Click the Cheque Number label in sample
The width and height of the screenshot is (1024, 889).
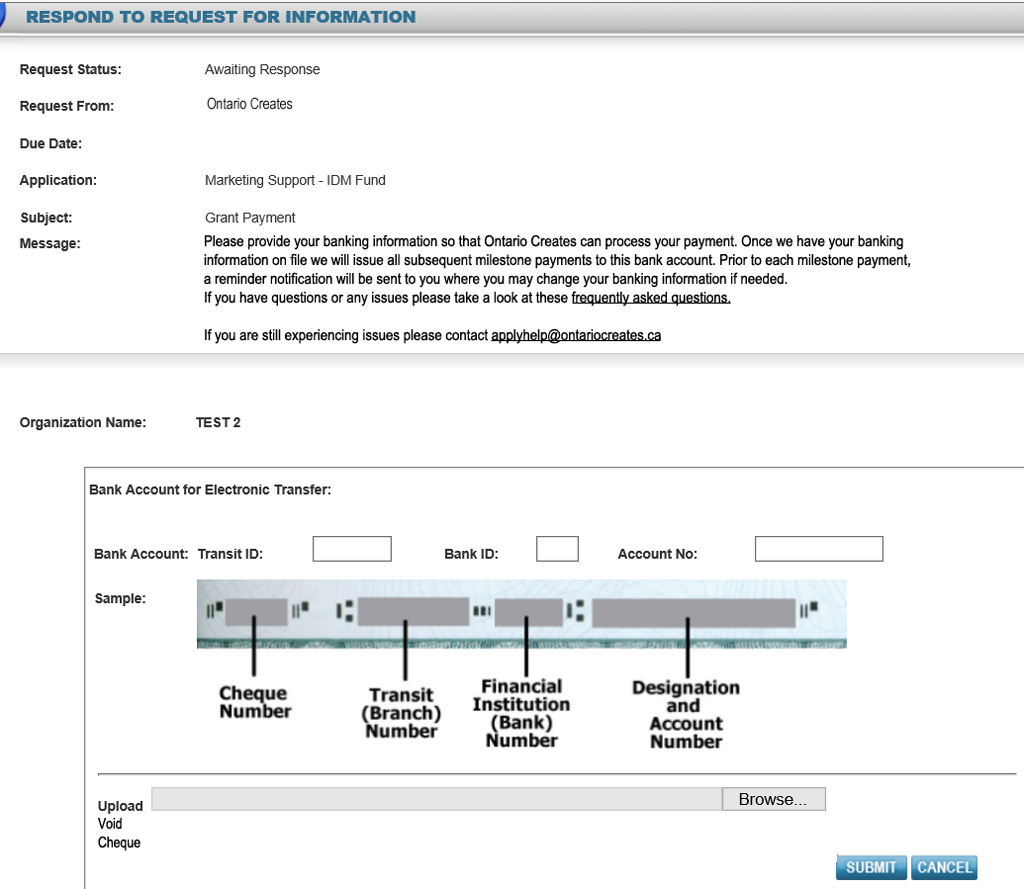[255, 702]
